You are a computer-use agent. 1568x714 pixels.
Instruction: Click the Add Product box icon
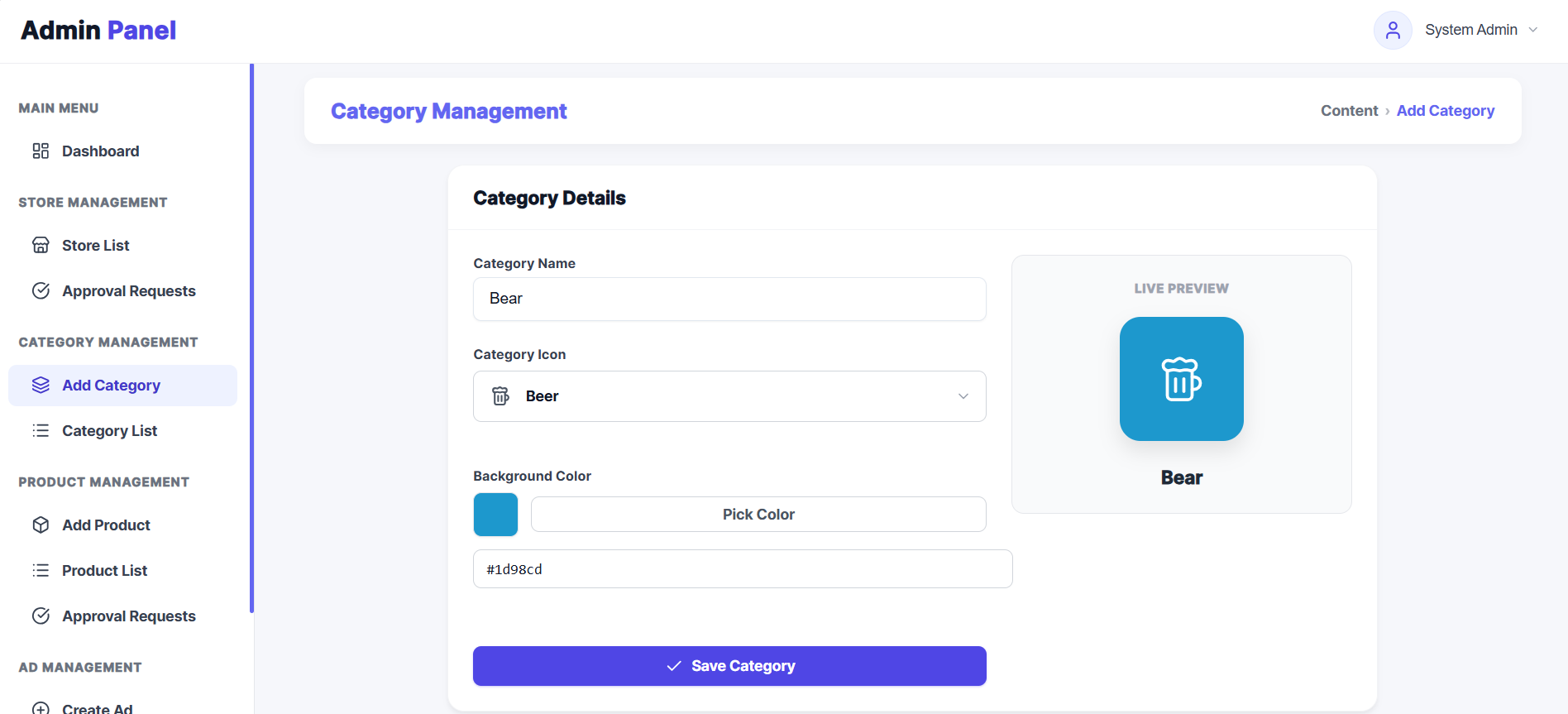point(41,525)
